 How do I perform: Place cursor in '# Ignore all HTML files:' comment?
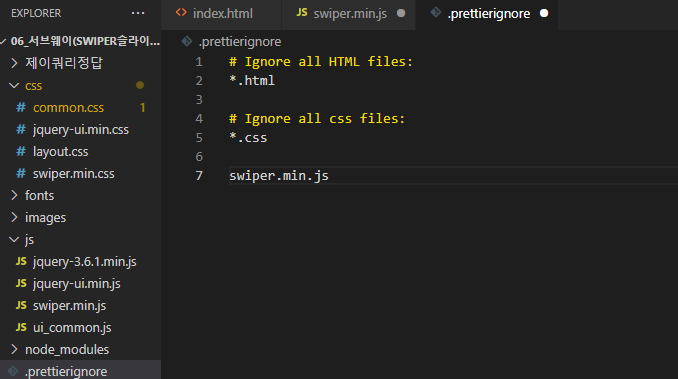pyautogui.click(x=321, y=62)
